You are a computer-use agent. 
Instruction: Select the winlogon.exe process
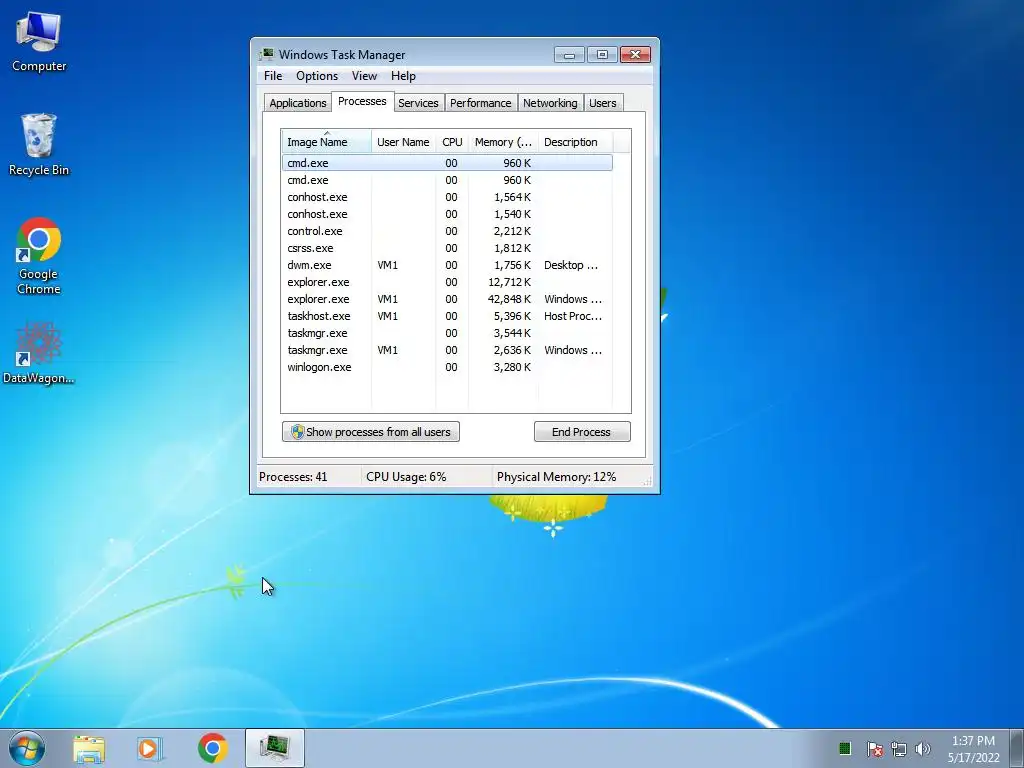point(447,366)
